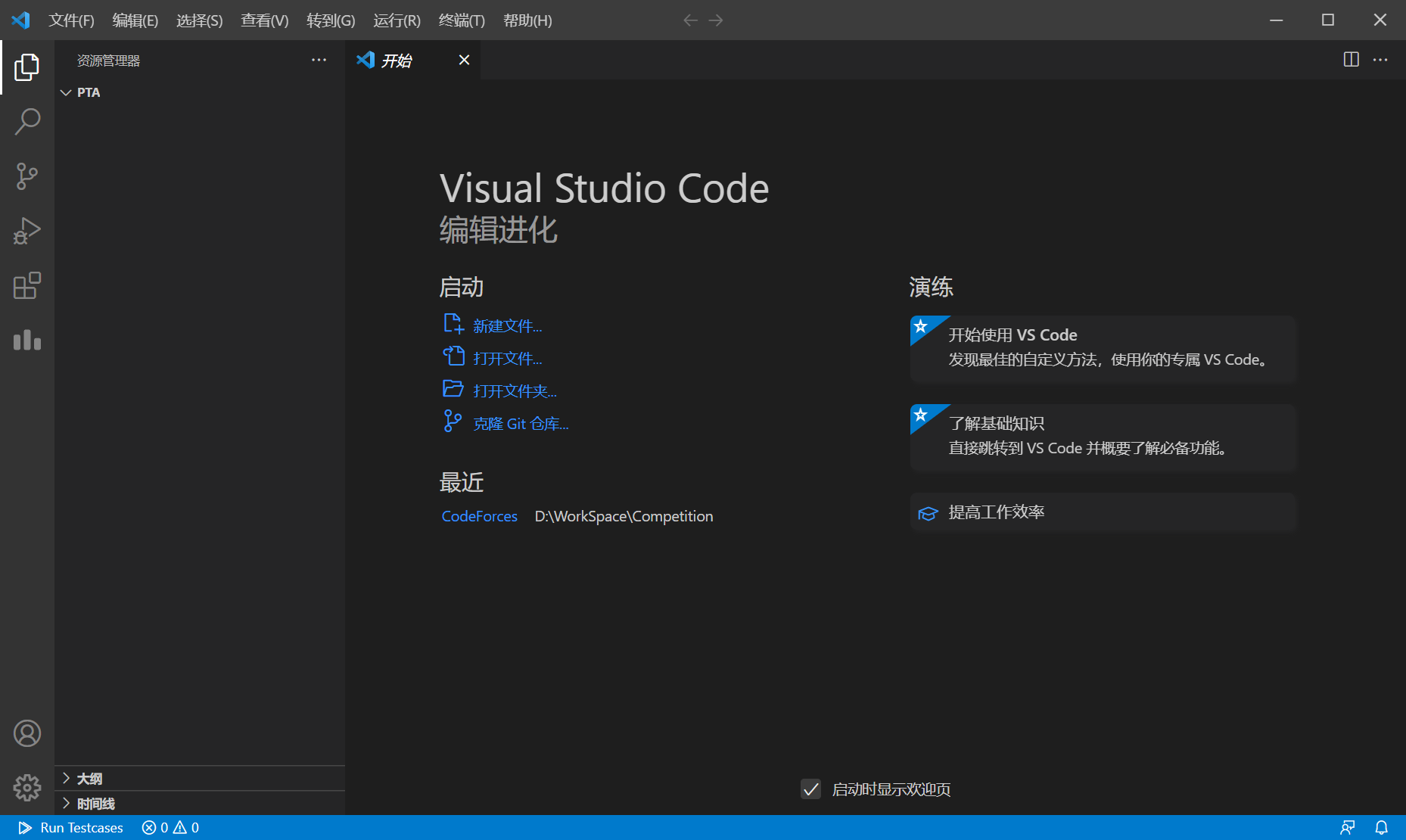
Task: Go back with the left arrow
Action: click(x=690, y=20)
